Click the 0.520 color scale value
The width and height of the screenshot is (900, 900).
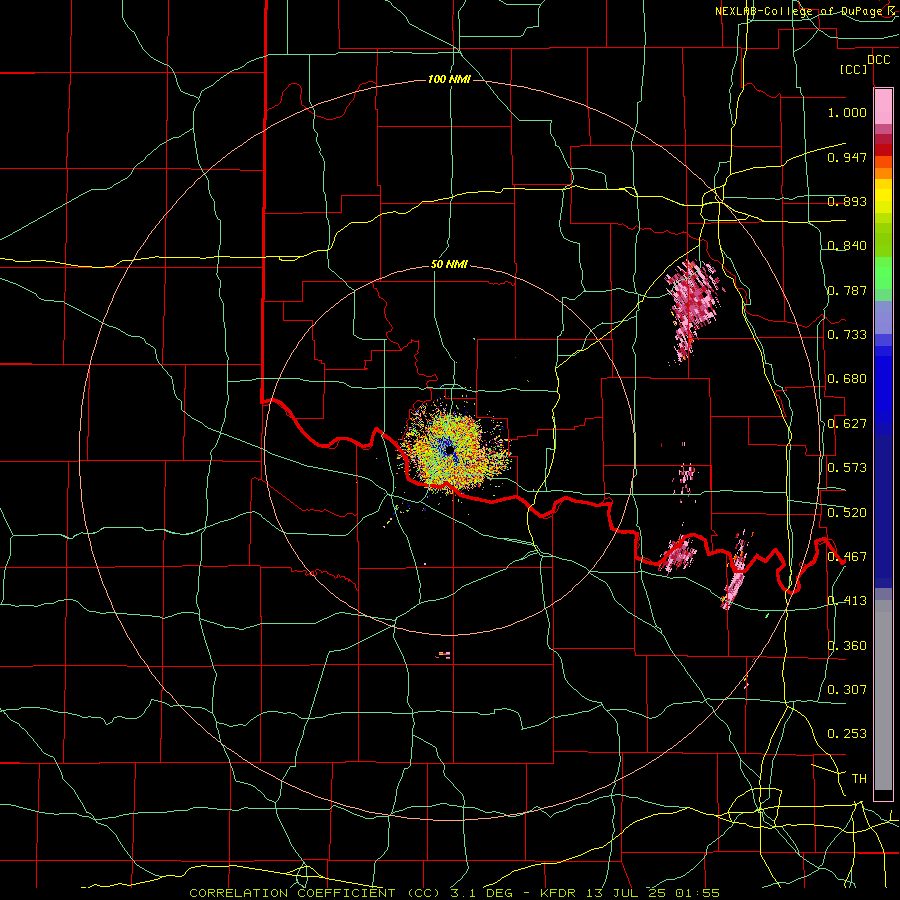(x=847, y=513)
